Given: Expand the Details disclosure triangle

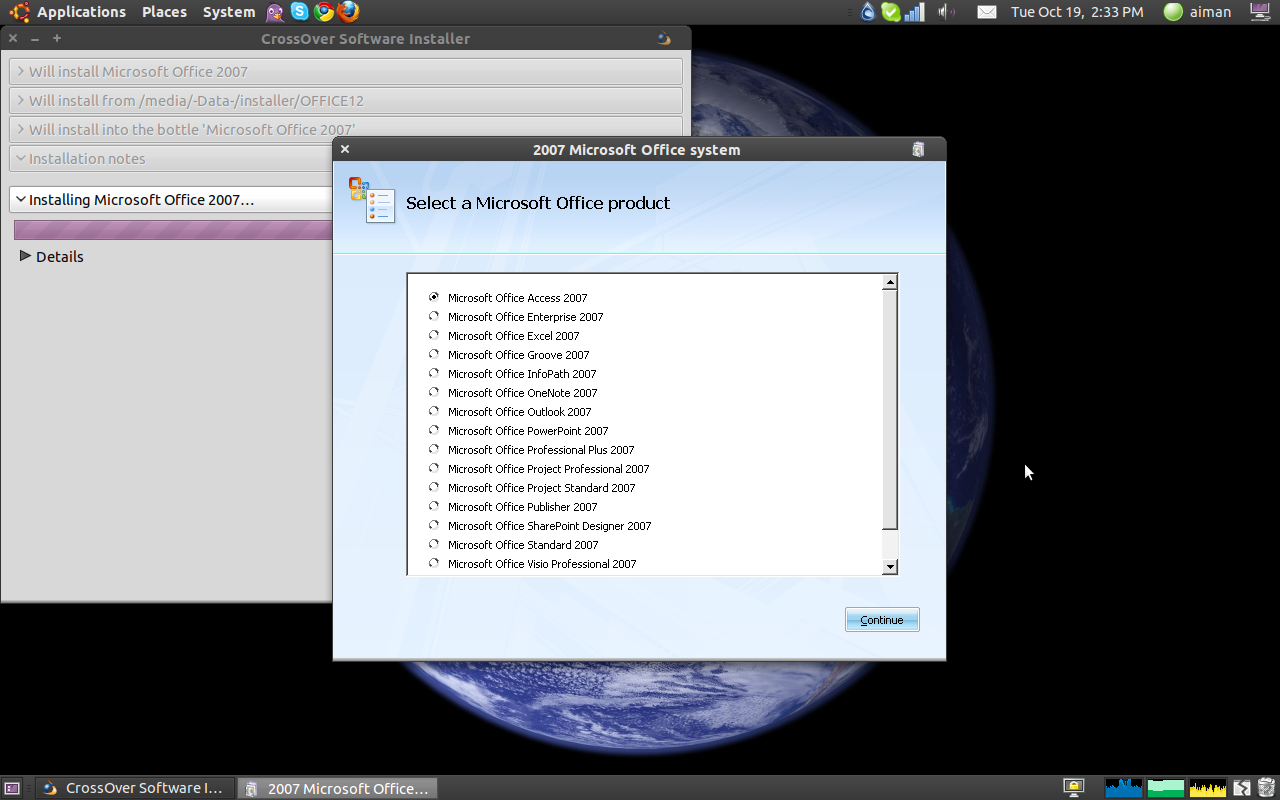Looking at the screenshot, I should [x=26, y=256].
